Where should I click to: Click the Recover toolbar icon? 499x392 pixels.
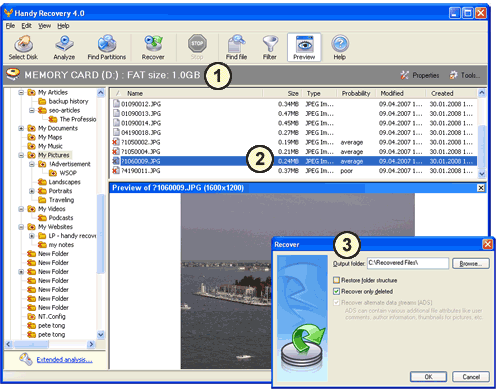153,47
